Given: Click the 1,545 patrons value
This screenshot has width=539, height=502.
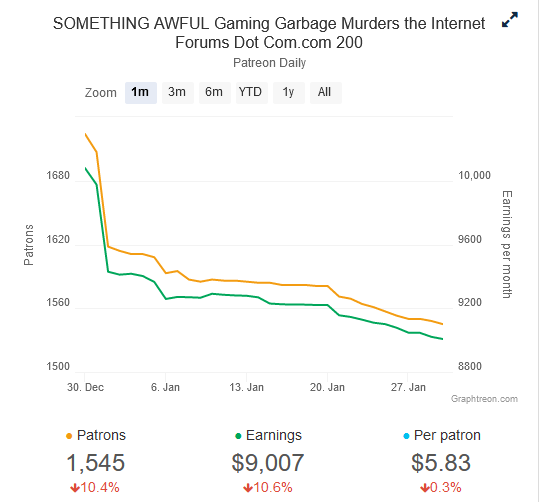Looking at the screenshot, I should coord(95,462).
